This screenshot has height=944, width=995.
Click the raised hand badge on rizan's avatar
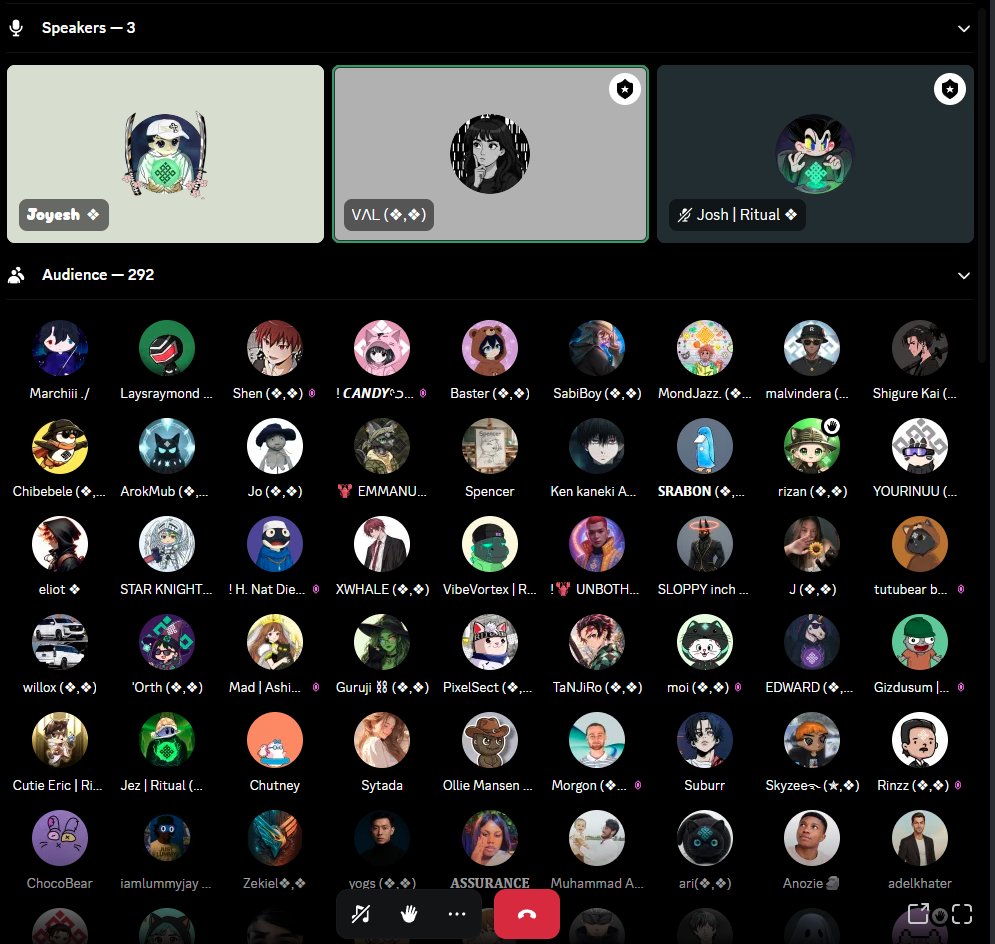click(x=831, y=426)
